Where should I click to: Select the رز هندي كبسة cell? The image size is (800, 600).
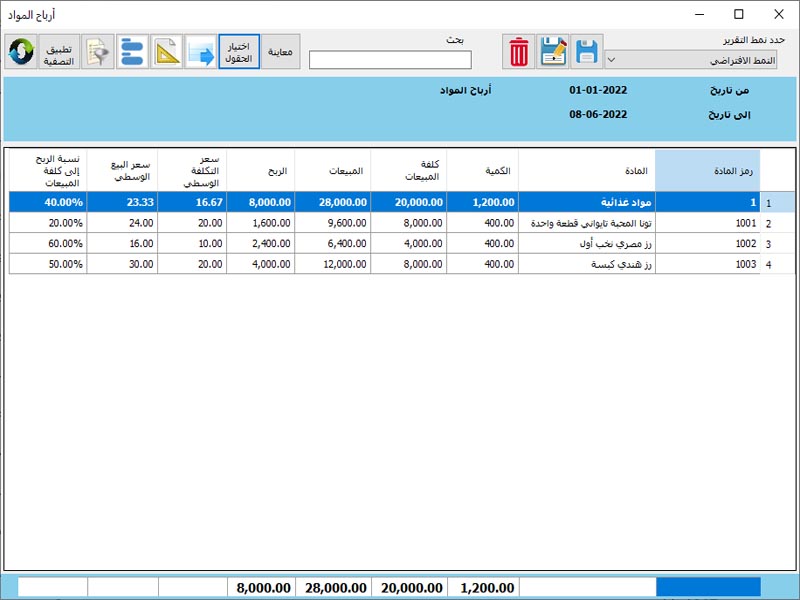[x=587, y=264]
